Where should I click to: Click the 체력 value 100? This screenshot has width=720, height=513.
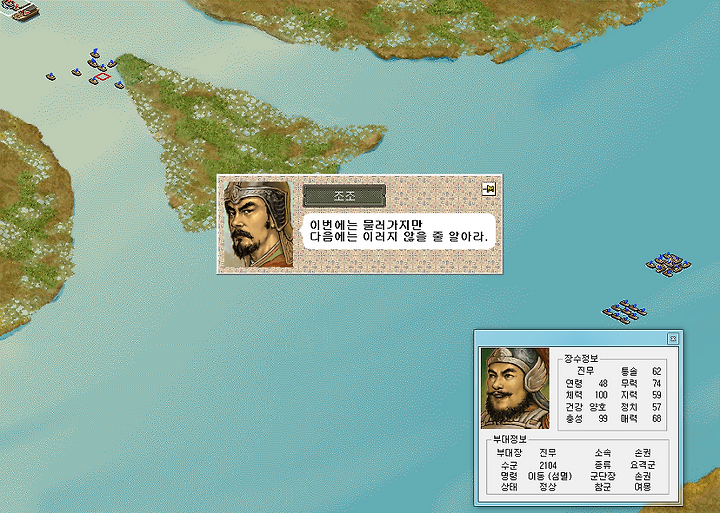tap(601, 395)
